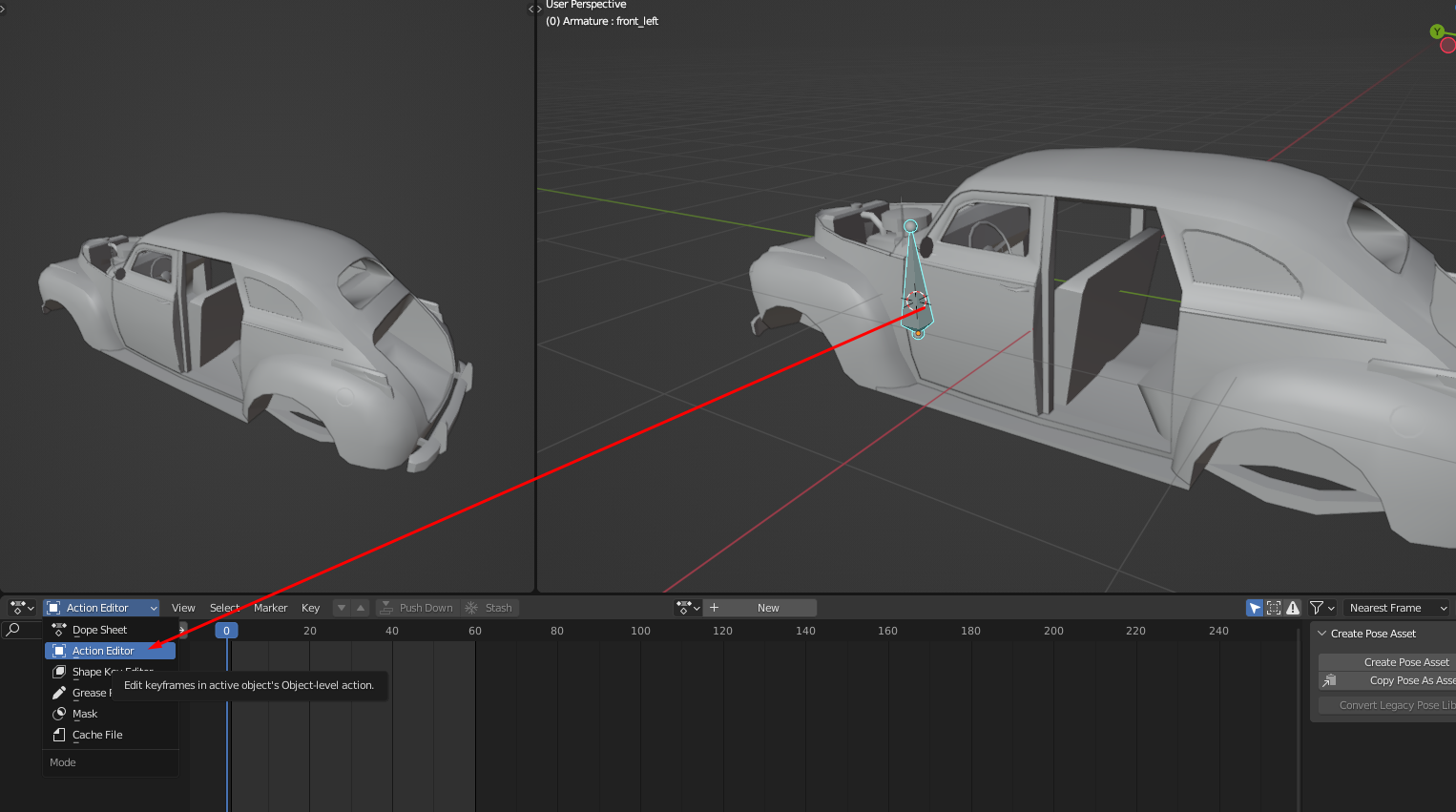Choose Cache File mode

click(x=97, y=735)
